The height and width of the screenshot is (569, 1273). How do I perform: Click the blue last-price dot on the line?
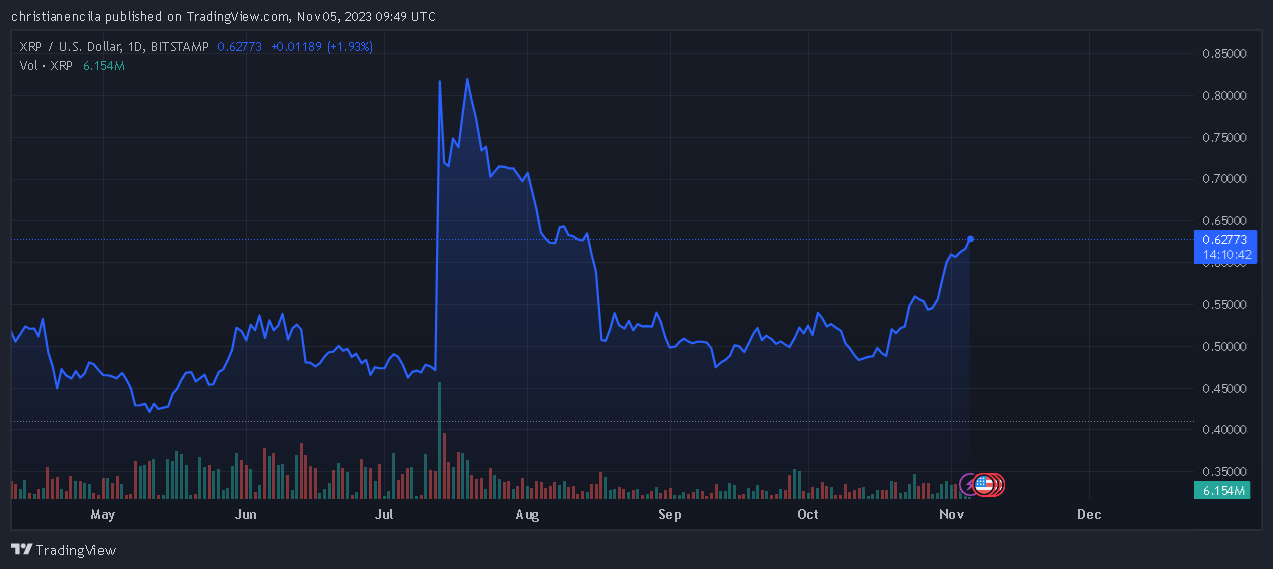pyautogui.click(x=971, y=239)
